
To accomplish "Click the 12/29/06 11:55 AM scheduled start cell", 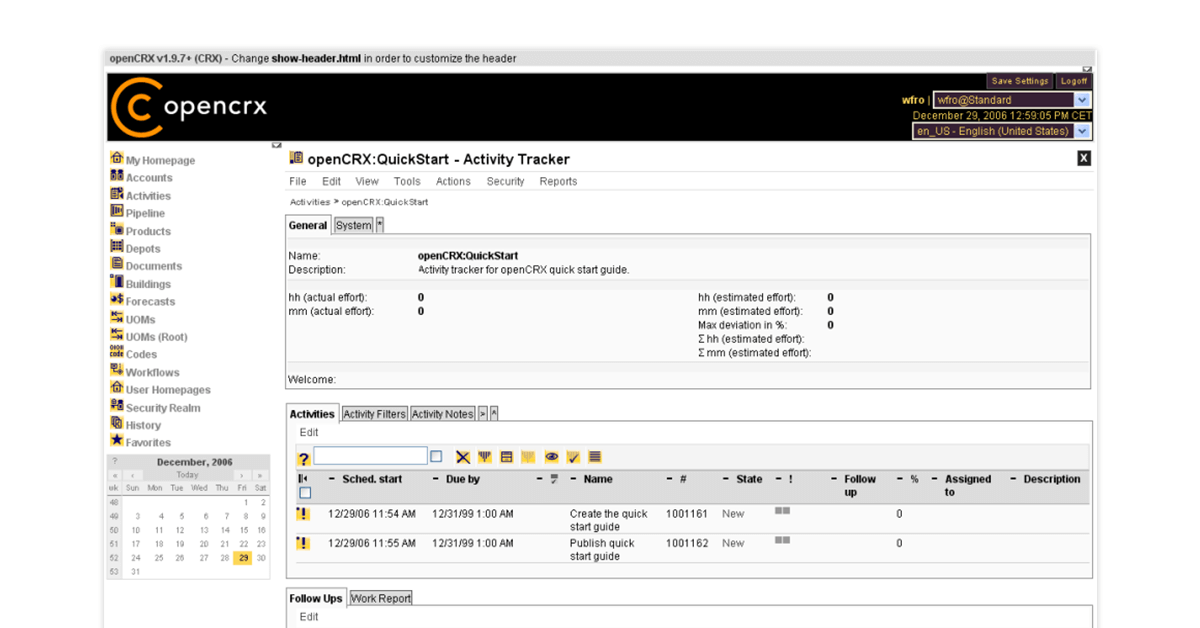I will coord(372,543).
